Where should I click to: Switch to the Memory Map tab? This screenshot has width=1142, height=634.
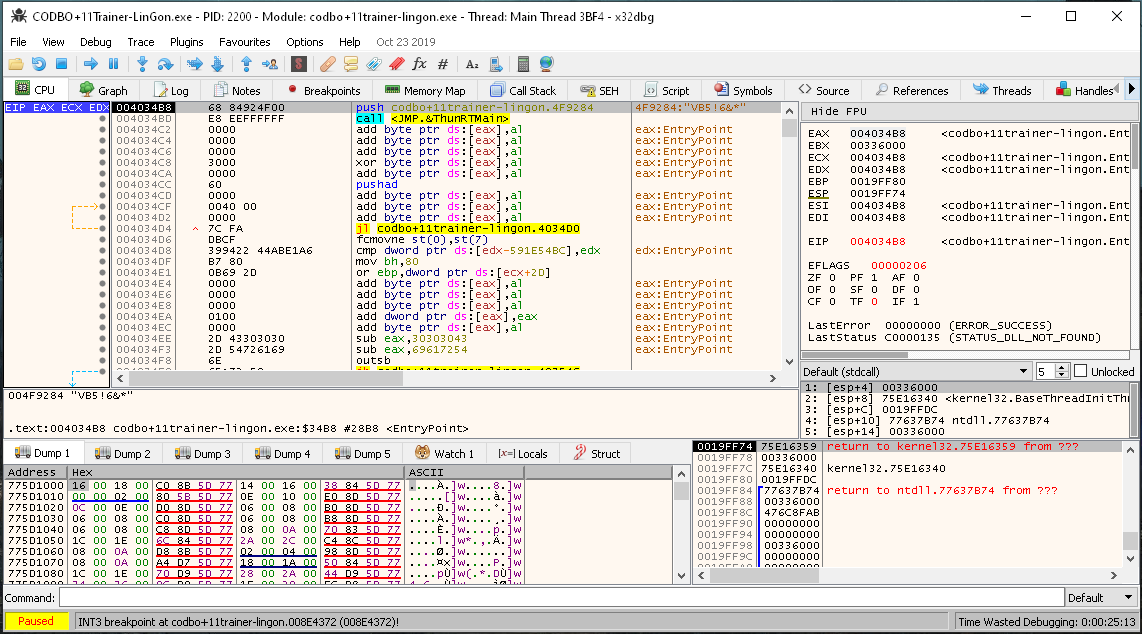pyautogui.click(x=425, y=90)
